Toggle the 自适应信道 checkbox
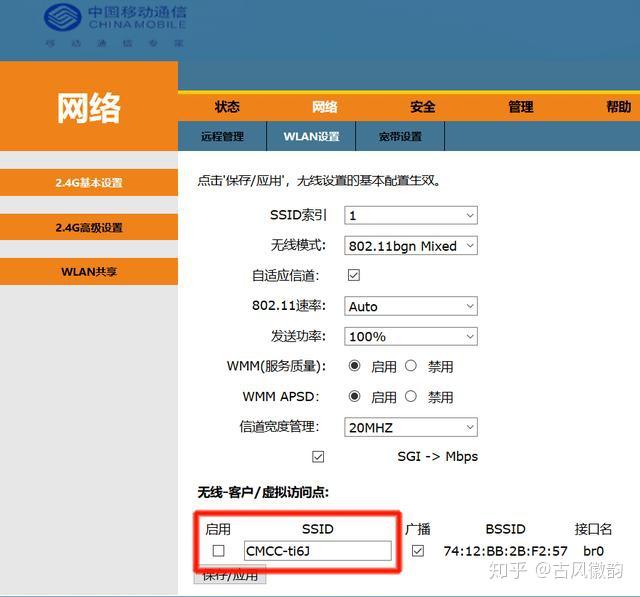The height and width of the screenshot is (597, 640). 353,275
